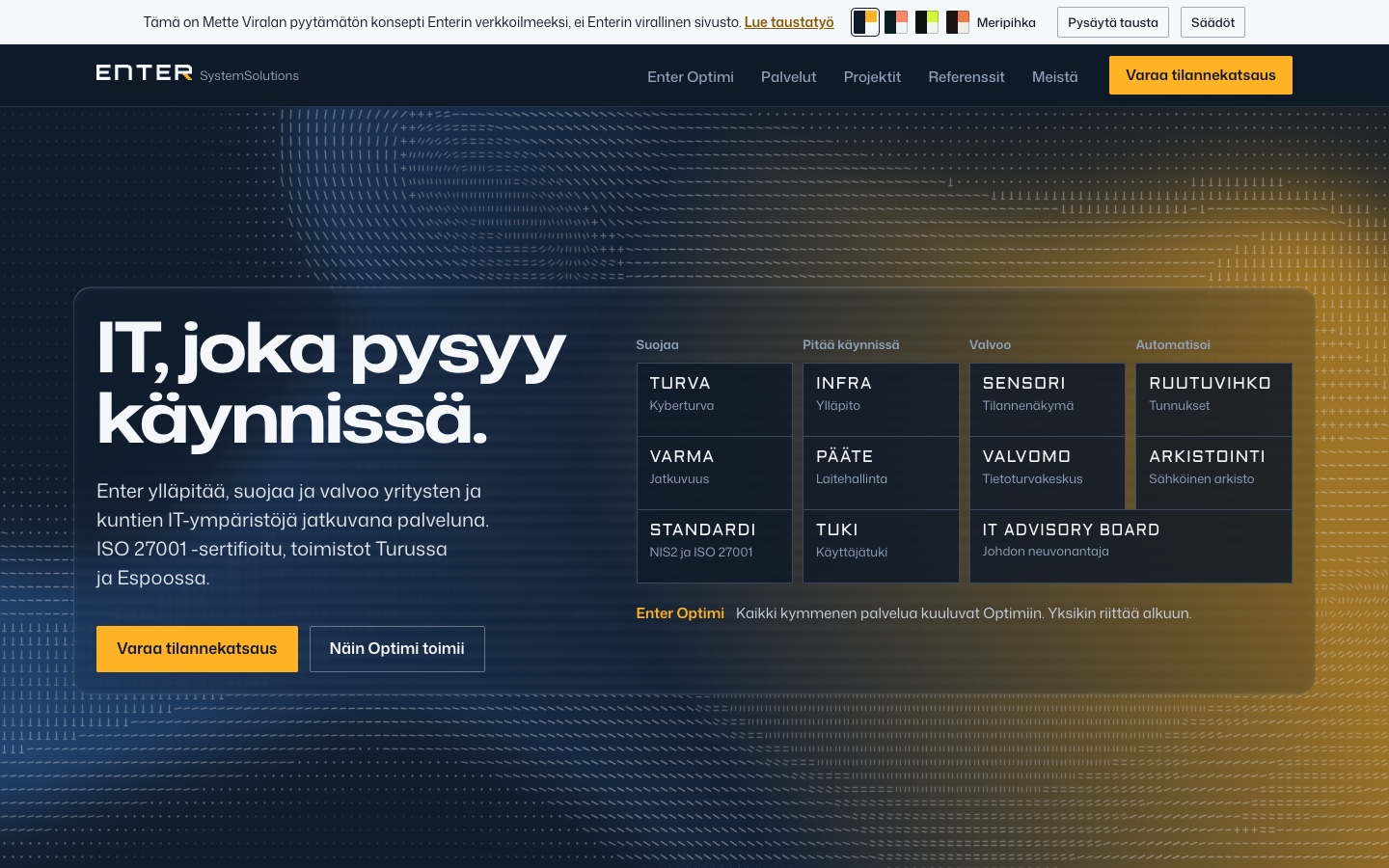Click the header Varaa tilannekatsaus button

pyautogui.click(x=1201, y=75)
